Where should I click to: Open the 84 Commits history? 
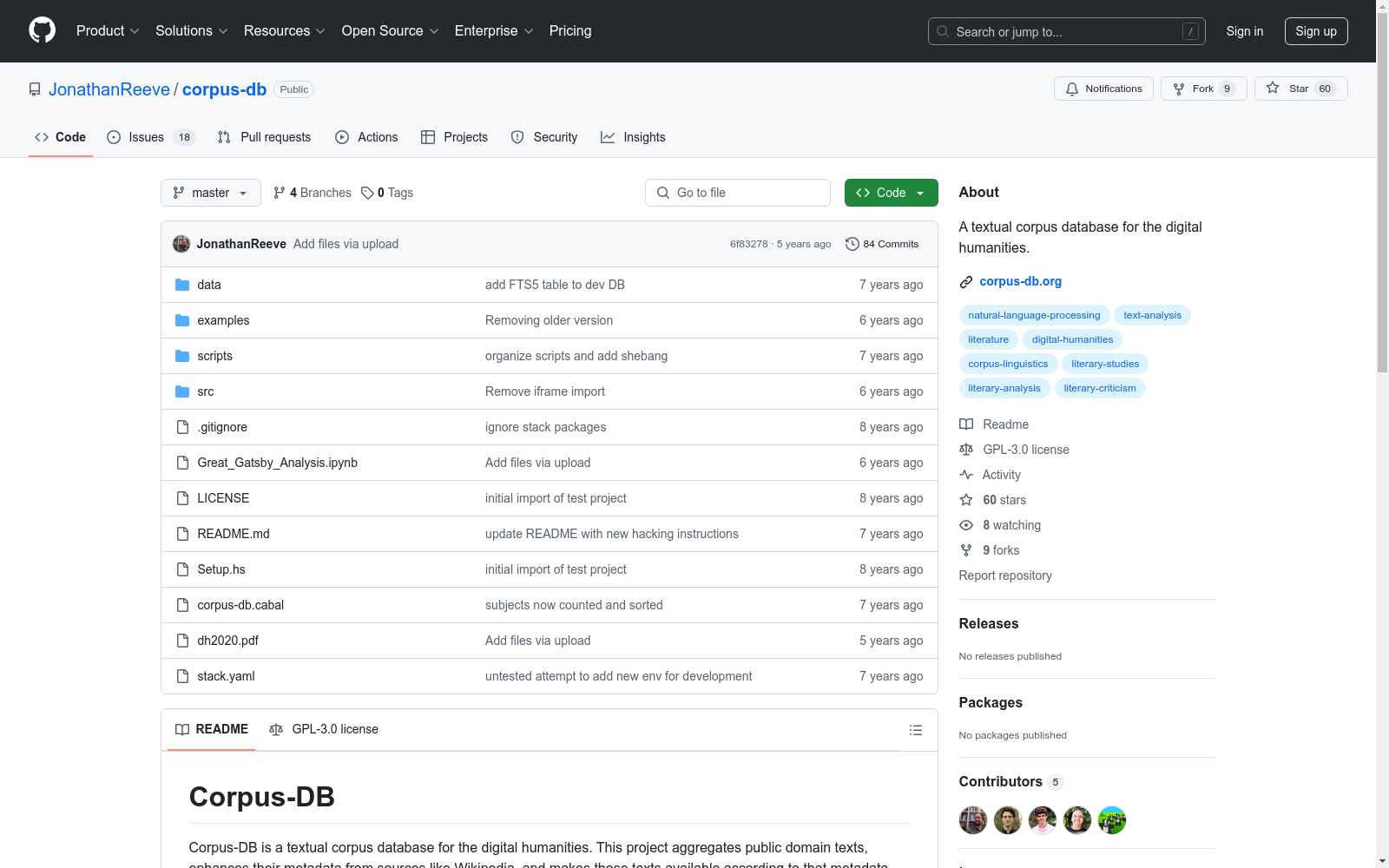pos(882,244)
